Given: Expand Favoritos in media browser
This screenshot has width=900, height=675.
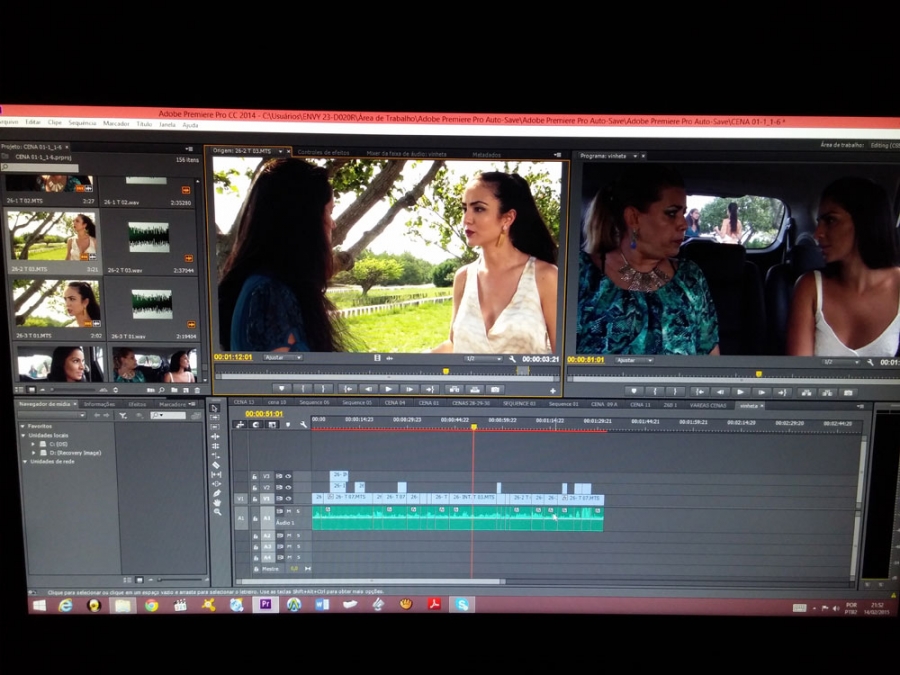Looking at the screenshot, I should [x=23, y=426].
